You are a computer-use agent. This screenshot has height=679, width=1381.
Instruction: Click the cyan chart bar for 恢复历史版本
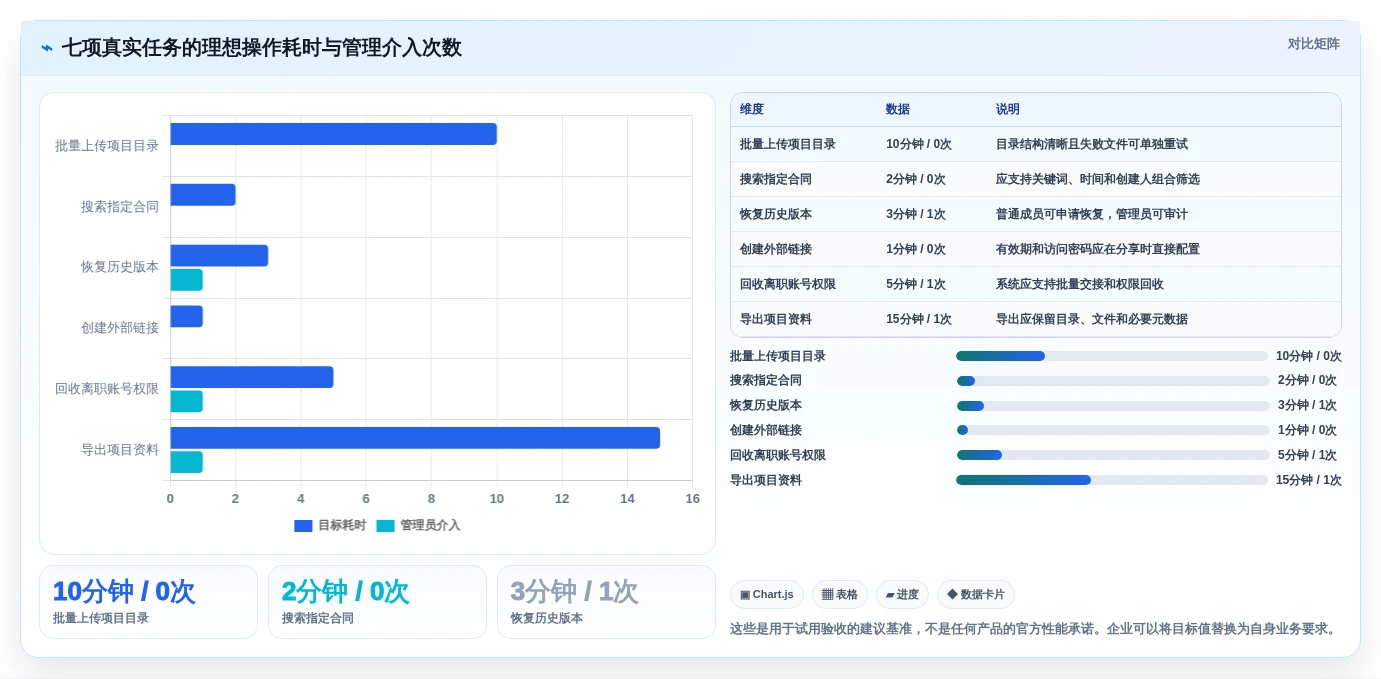186,280
